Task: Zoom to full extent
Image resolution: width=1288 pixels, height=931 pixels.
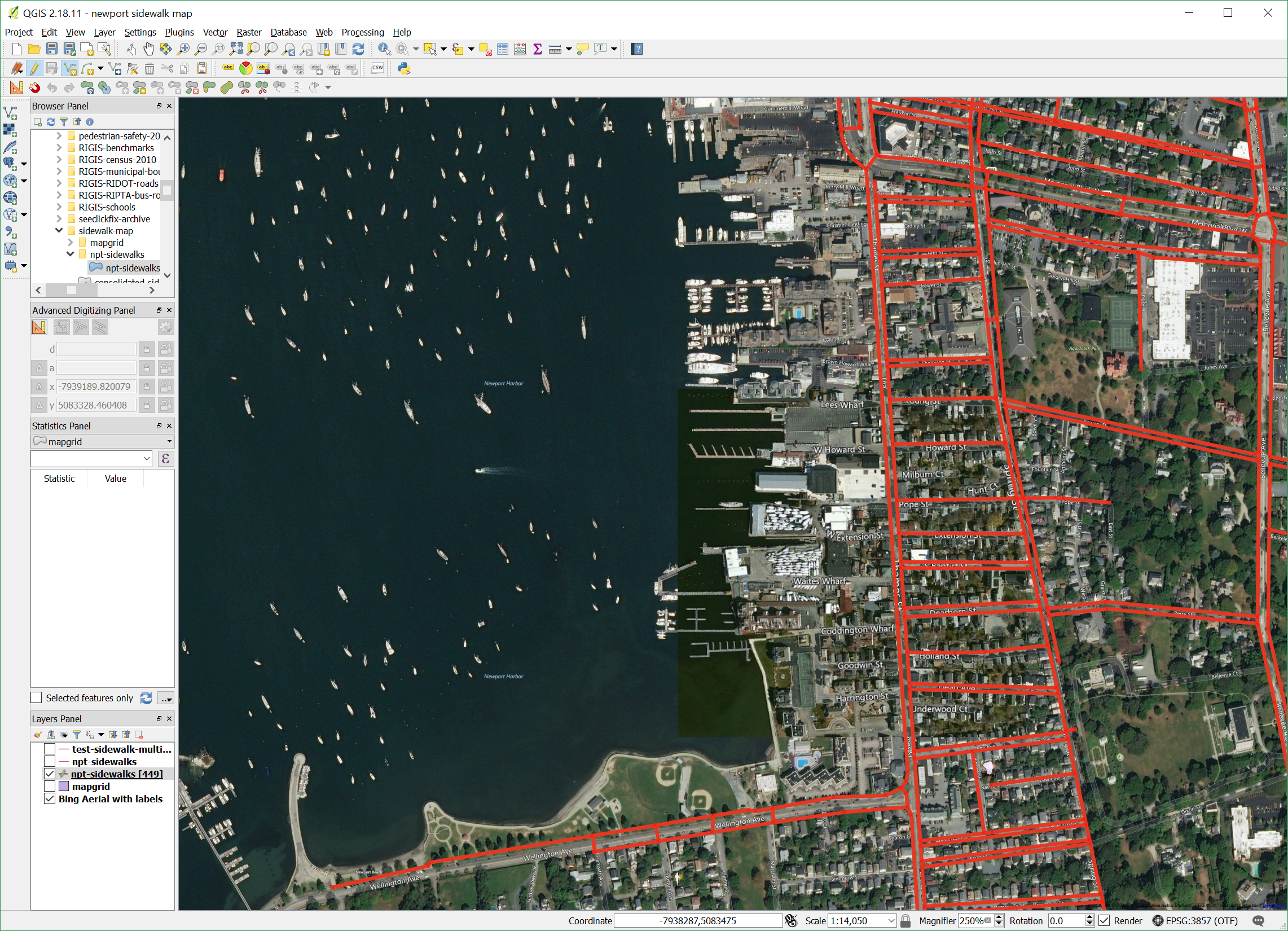Action: point(236,49)
